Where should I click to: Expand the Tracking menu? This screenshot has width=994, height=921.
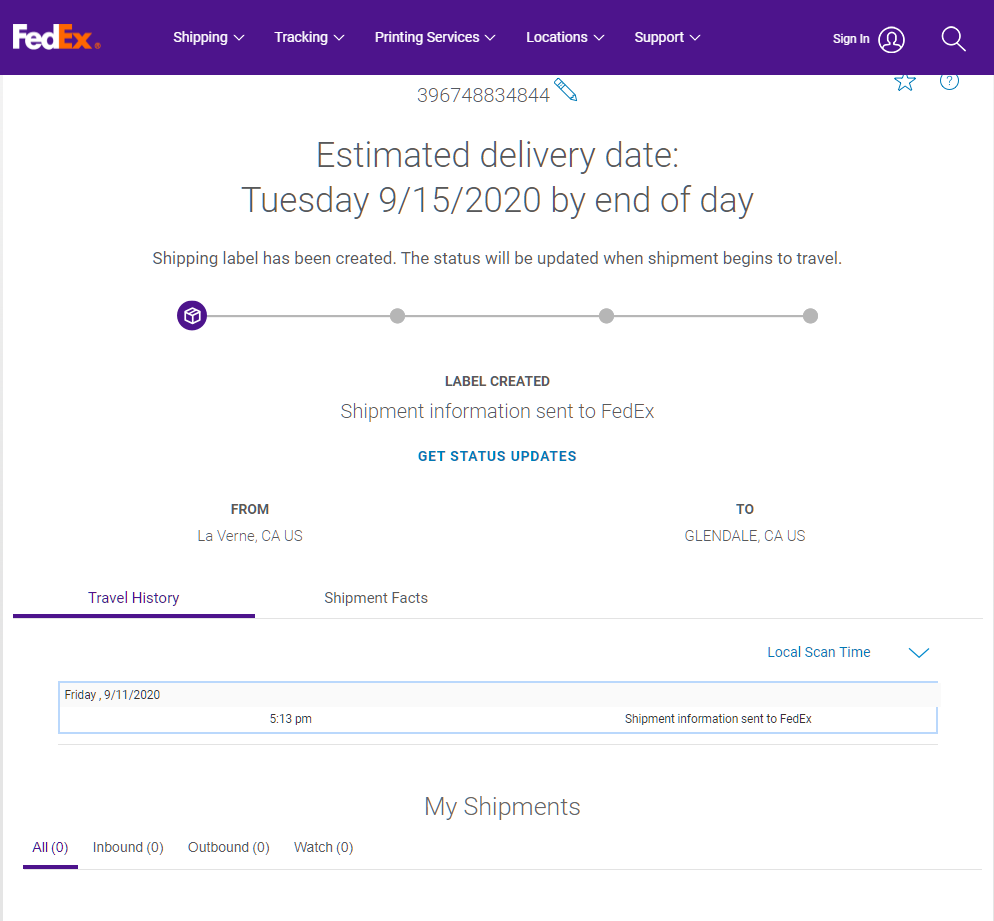309,38
